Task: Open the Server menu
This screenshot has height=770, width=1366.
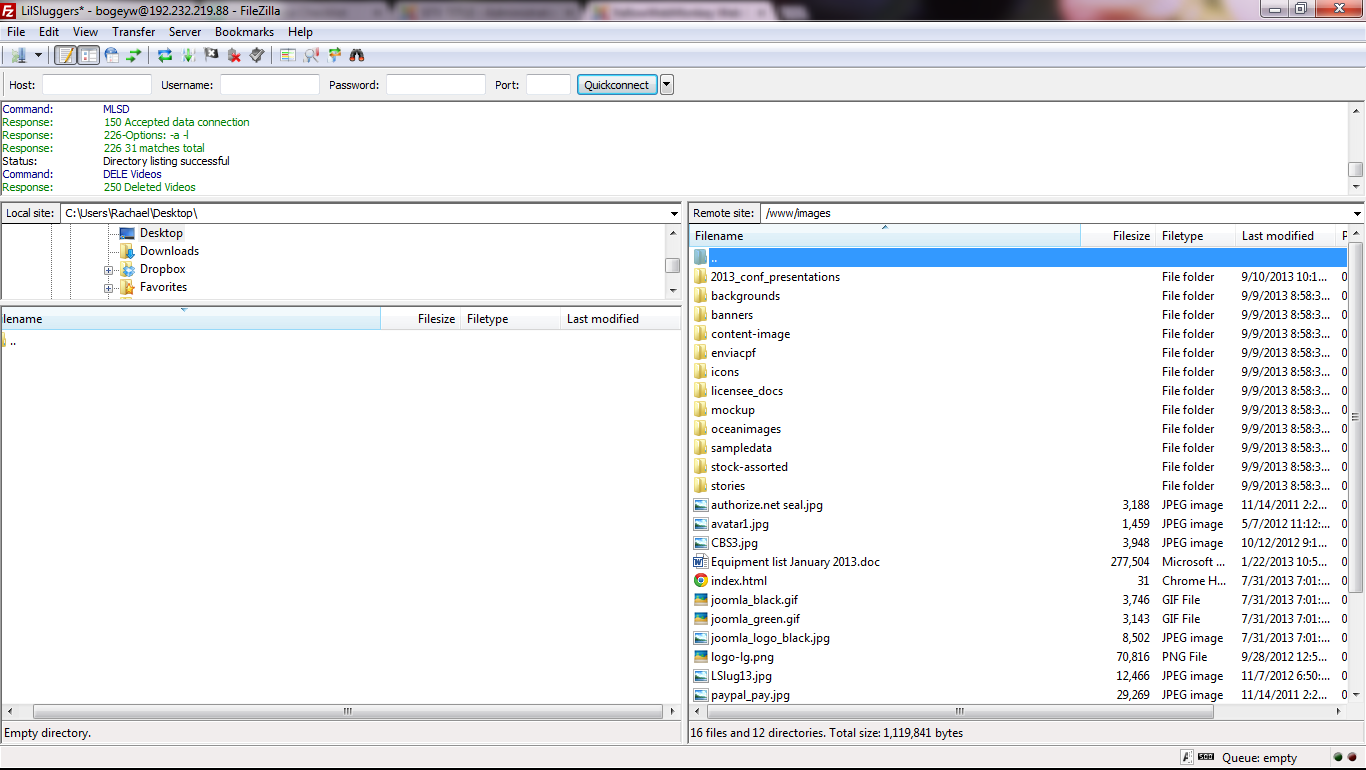Action: pyautogui.click(x=185, y=32)
